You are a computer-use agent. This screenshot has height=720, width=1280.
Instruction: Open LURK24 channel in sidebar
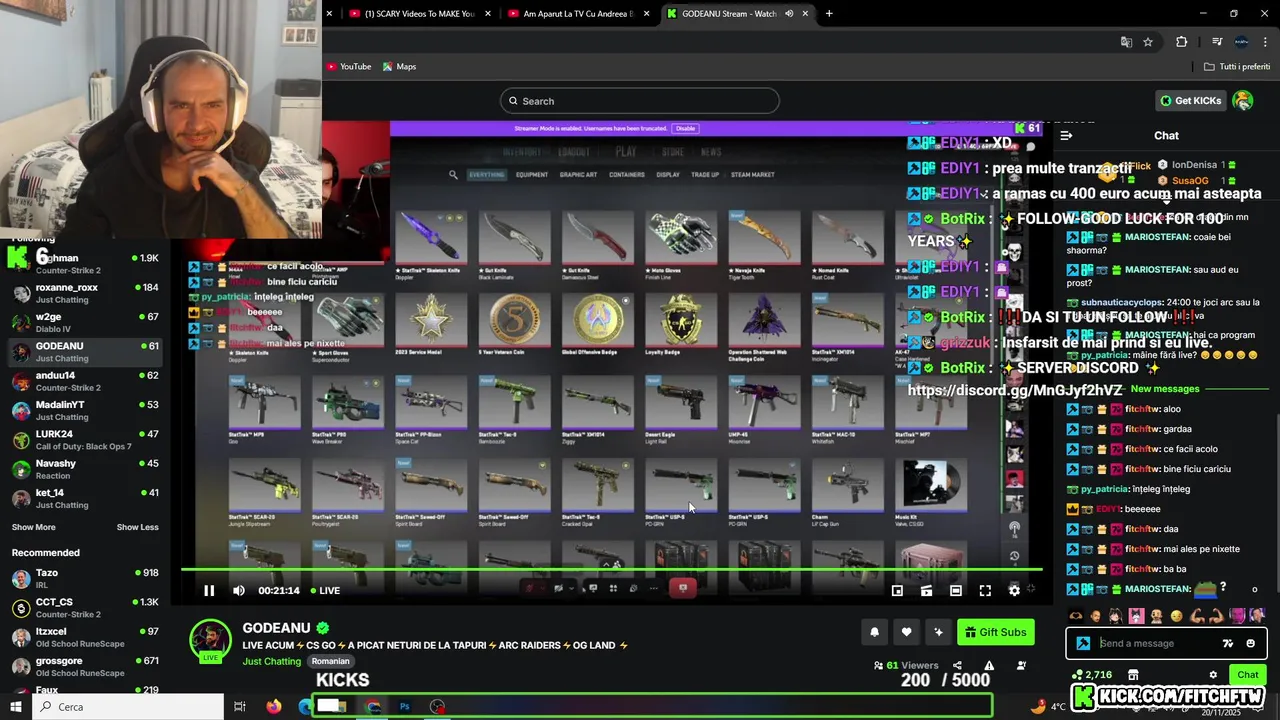point(85,440)
